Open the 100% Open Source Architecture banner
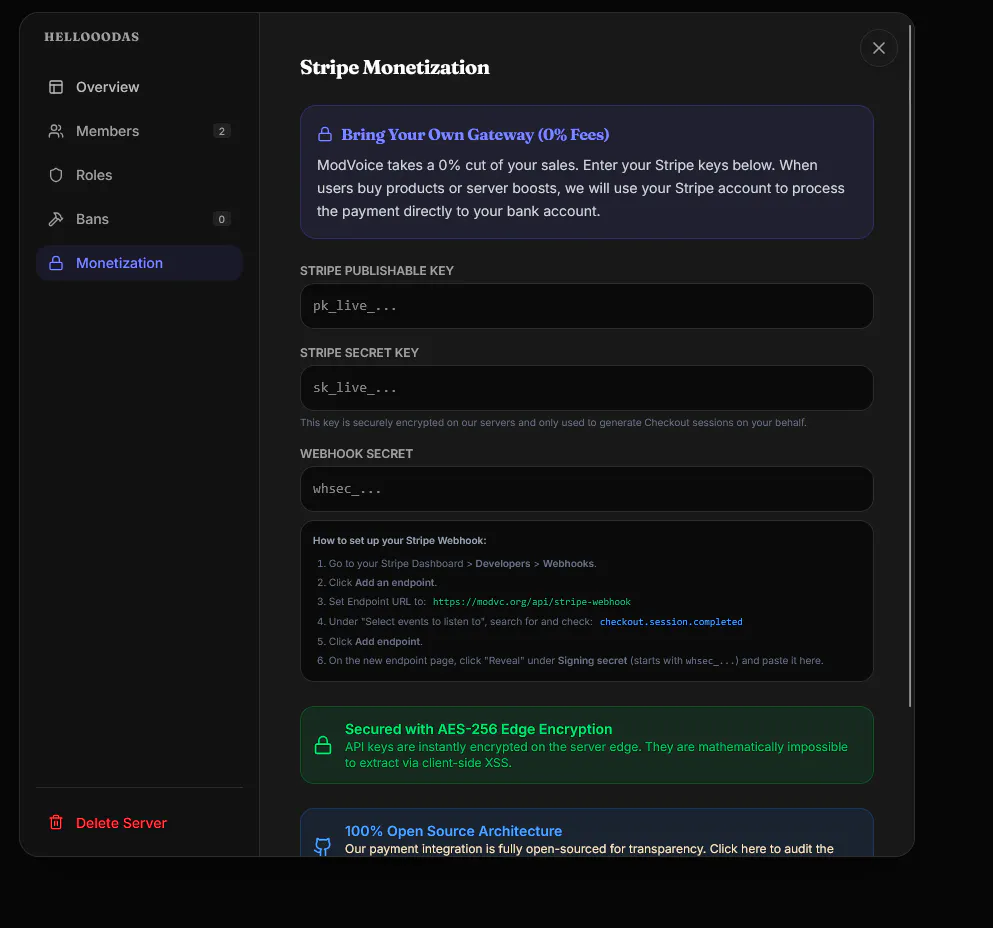 click(586, 832)
